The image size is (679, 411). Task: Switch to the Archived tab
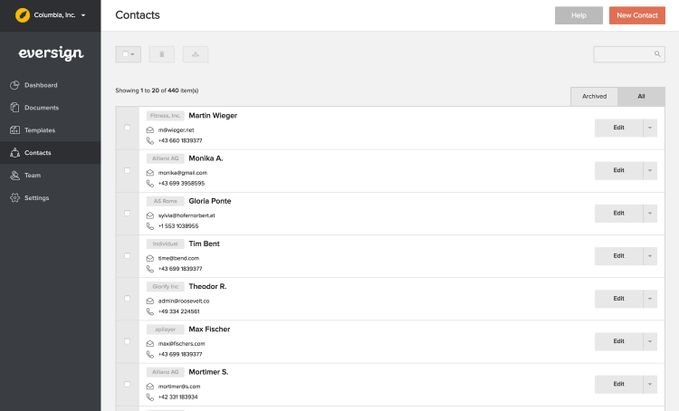pyautogui.click(x=594, y=97)
